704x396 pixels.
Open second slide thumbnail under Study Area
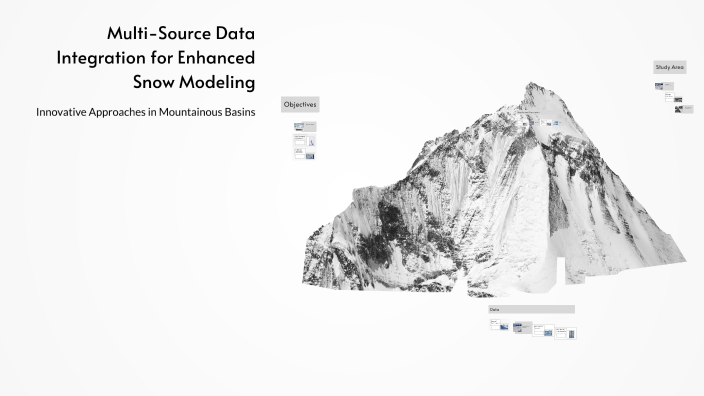click(x=673, y=97)
